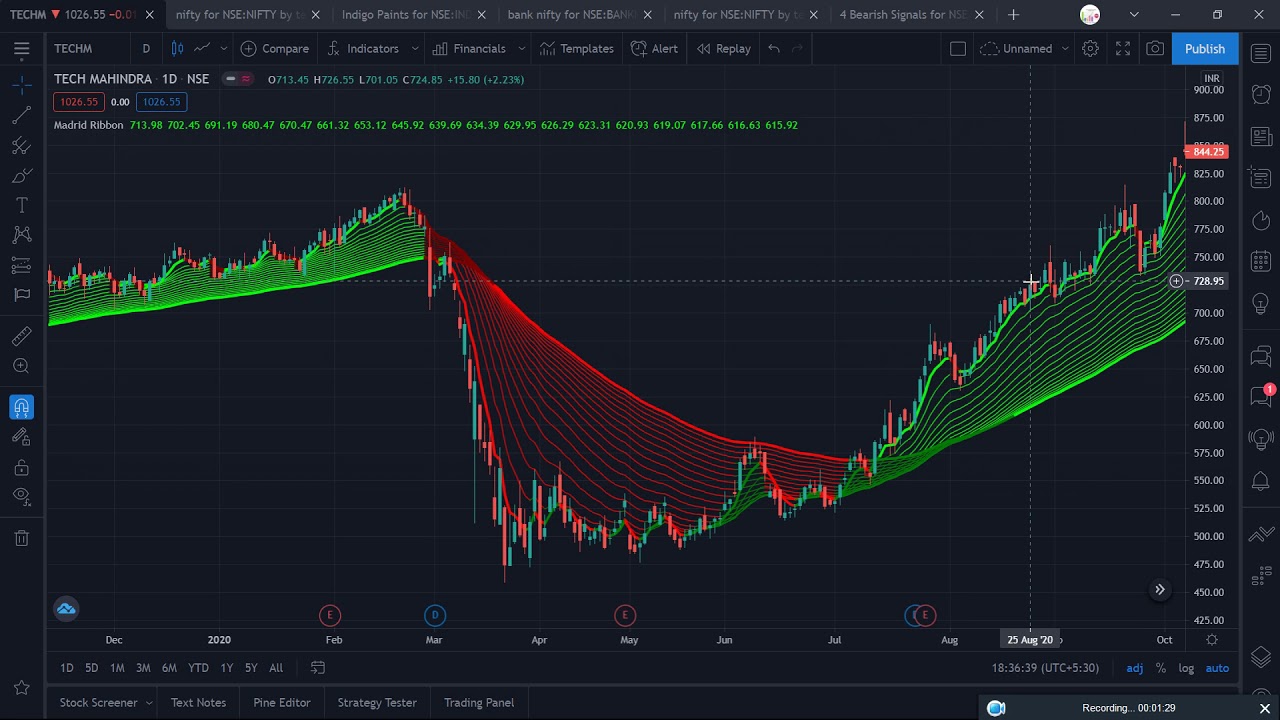Open indicator Templates menu
Viewport: 1280px width, 720px height.
[577, 48]
